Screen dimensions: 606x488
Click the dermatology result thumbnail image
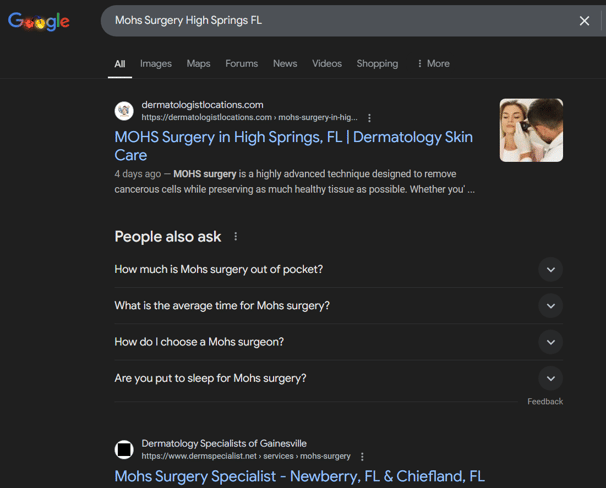pos(531,130)
